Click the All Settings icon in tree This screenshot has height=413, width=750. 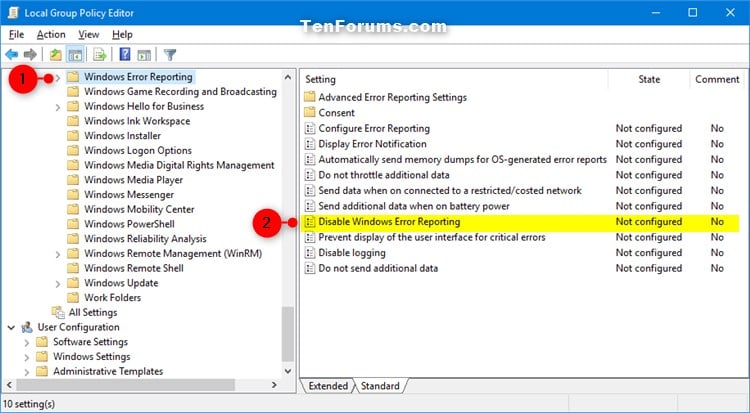point(58,313)
